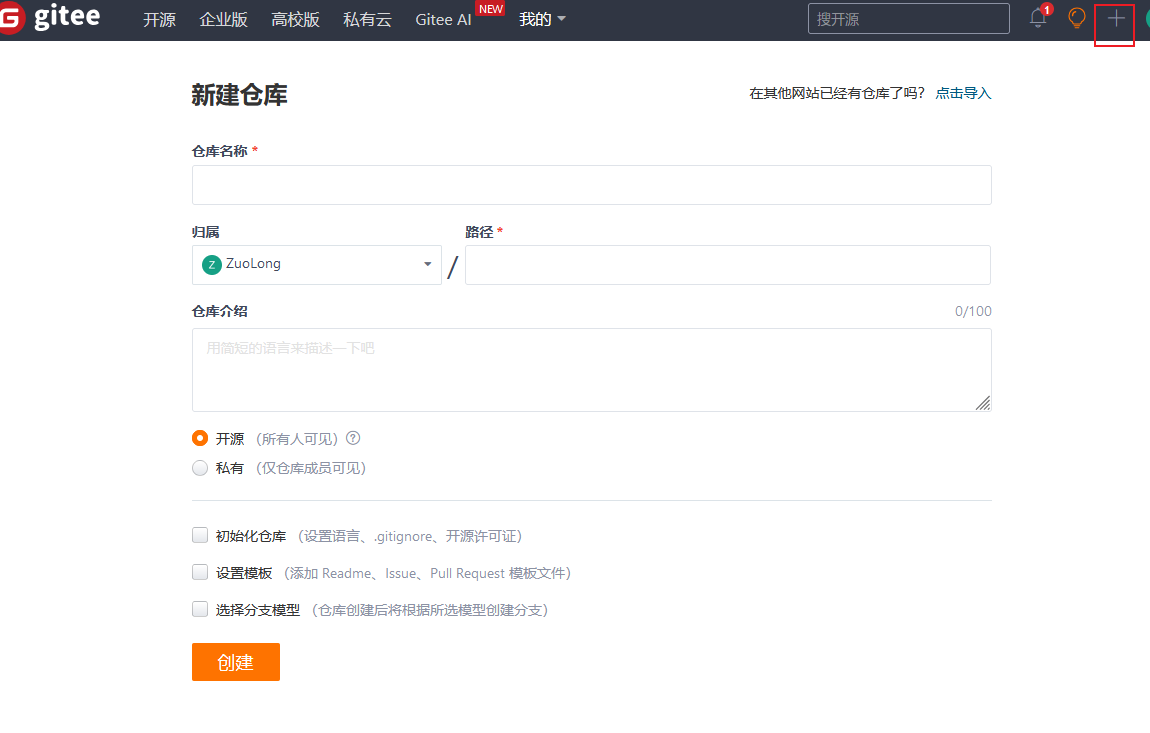This screenshot has height=733, width=1150.
Task: Click the Gitee logo icon
Action: [x=10, y=19]
